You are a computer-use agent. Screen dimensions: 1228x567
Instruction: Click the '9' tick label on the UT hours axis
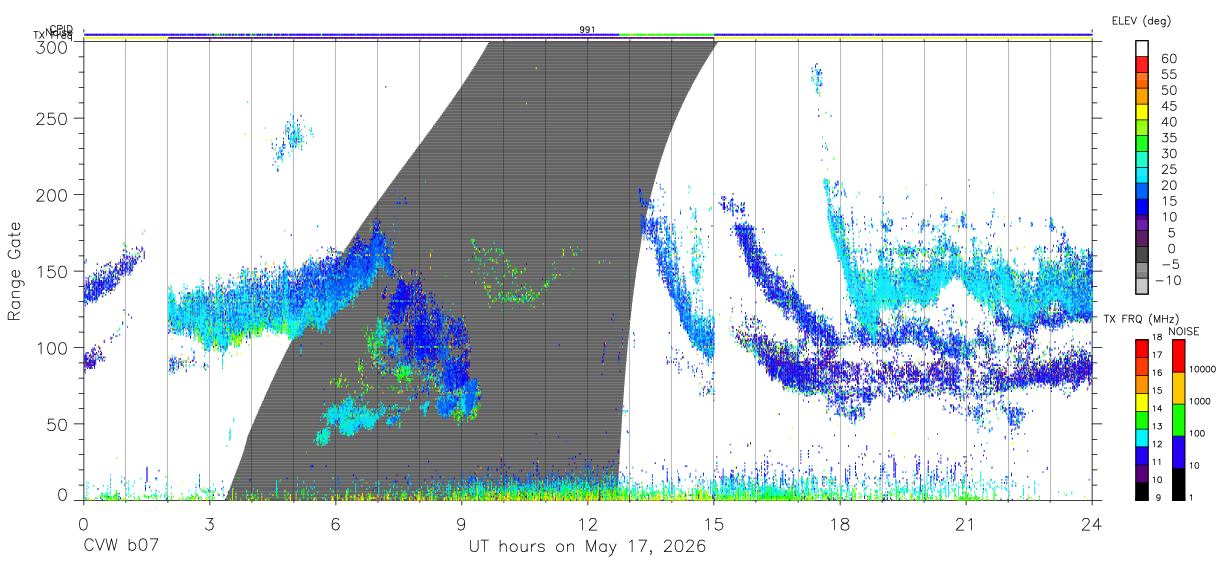461,525
